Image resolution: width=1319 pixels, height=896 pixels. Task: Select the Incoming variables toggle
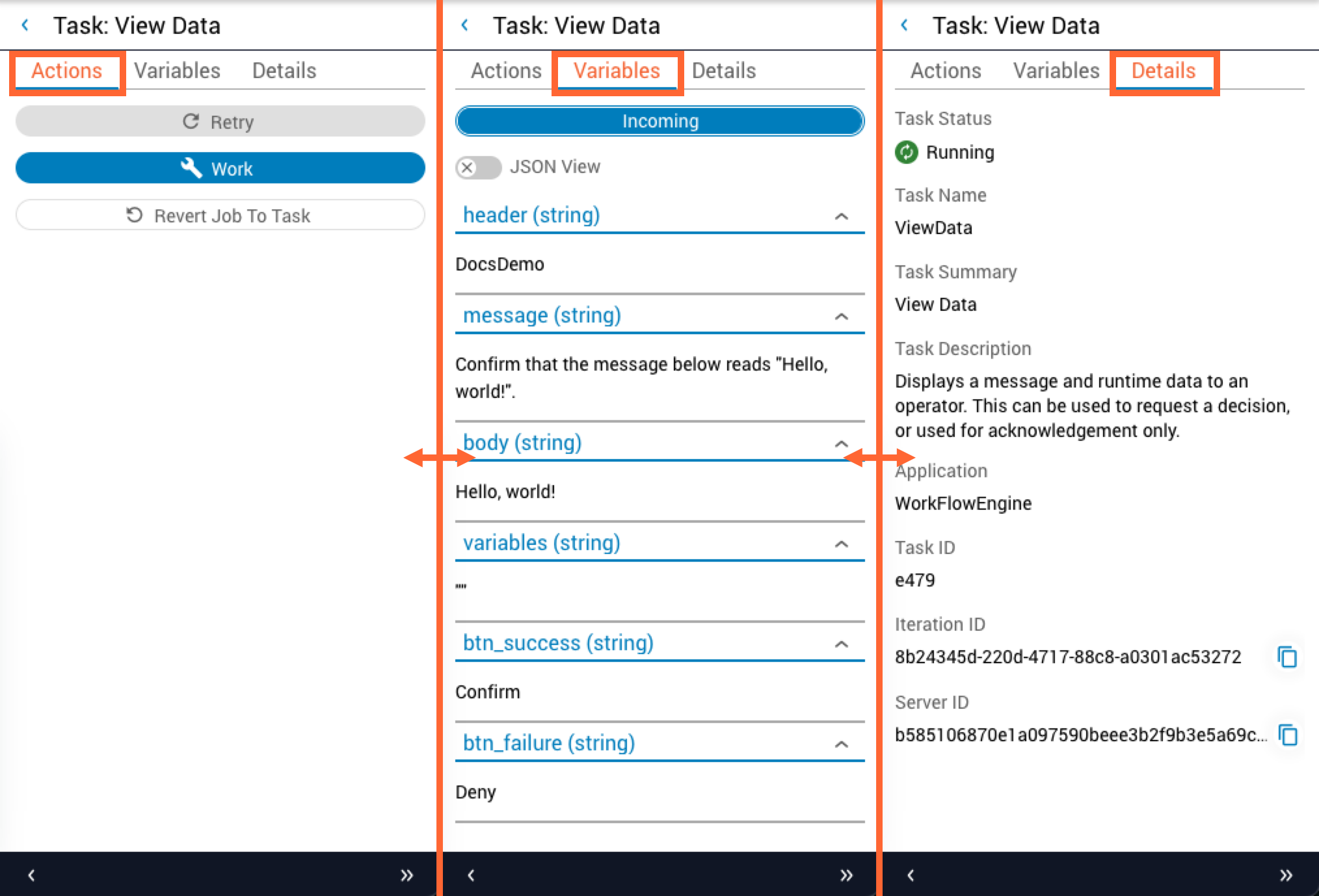click(659, 121)
